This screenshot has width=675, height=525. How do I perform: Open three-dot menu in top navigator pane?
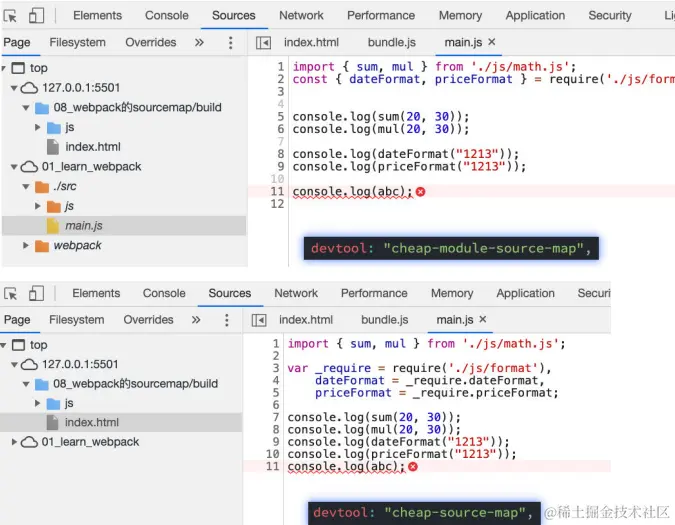point(231,43)
